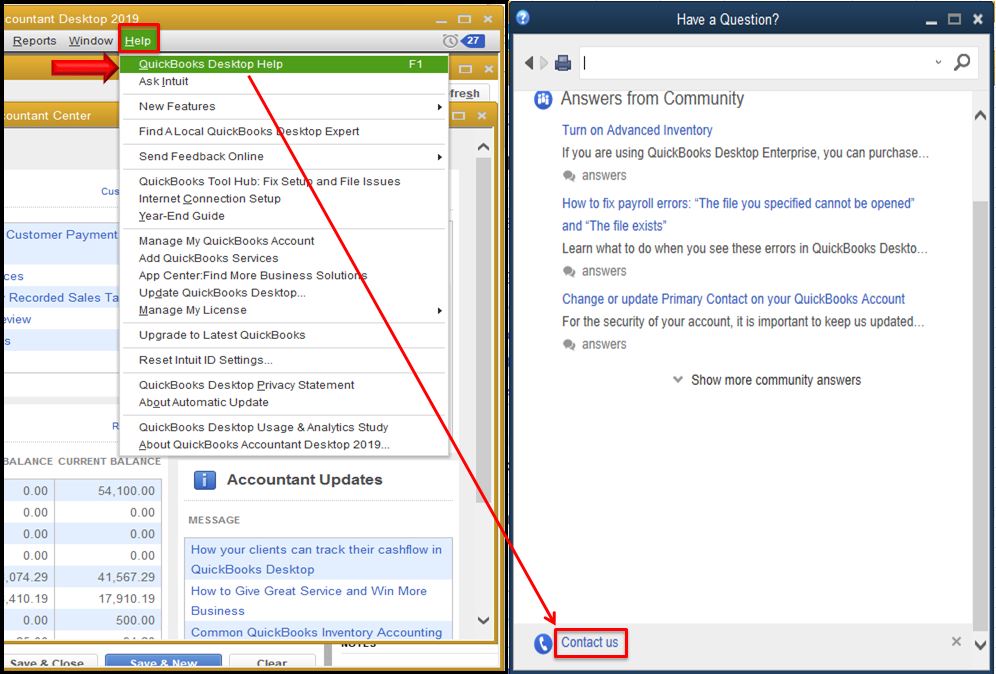This screenshot has height=674, width=996.
Task: Click the 17,910.19 current balance cell
Action: [108, 598]
